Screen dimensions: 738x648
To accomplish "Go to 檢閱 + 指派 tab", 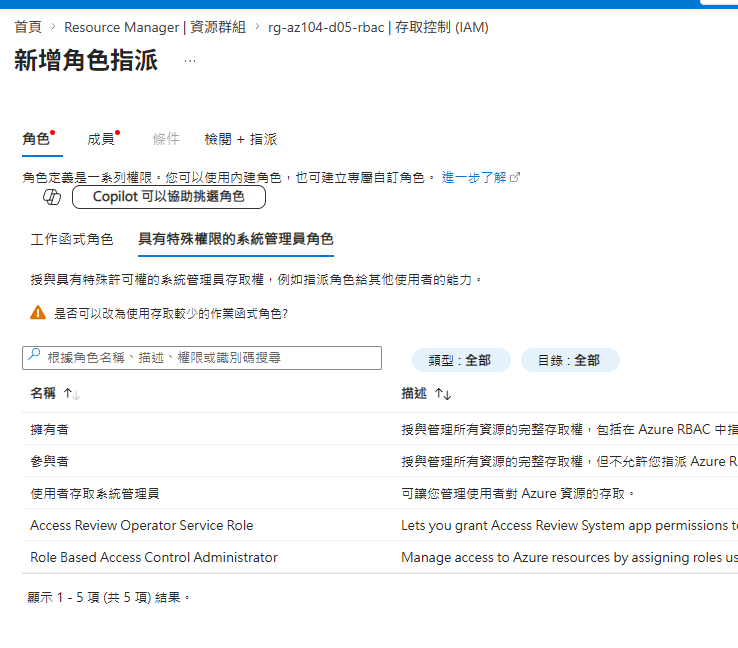I will [241, 139].
